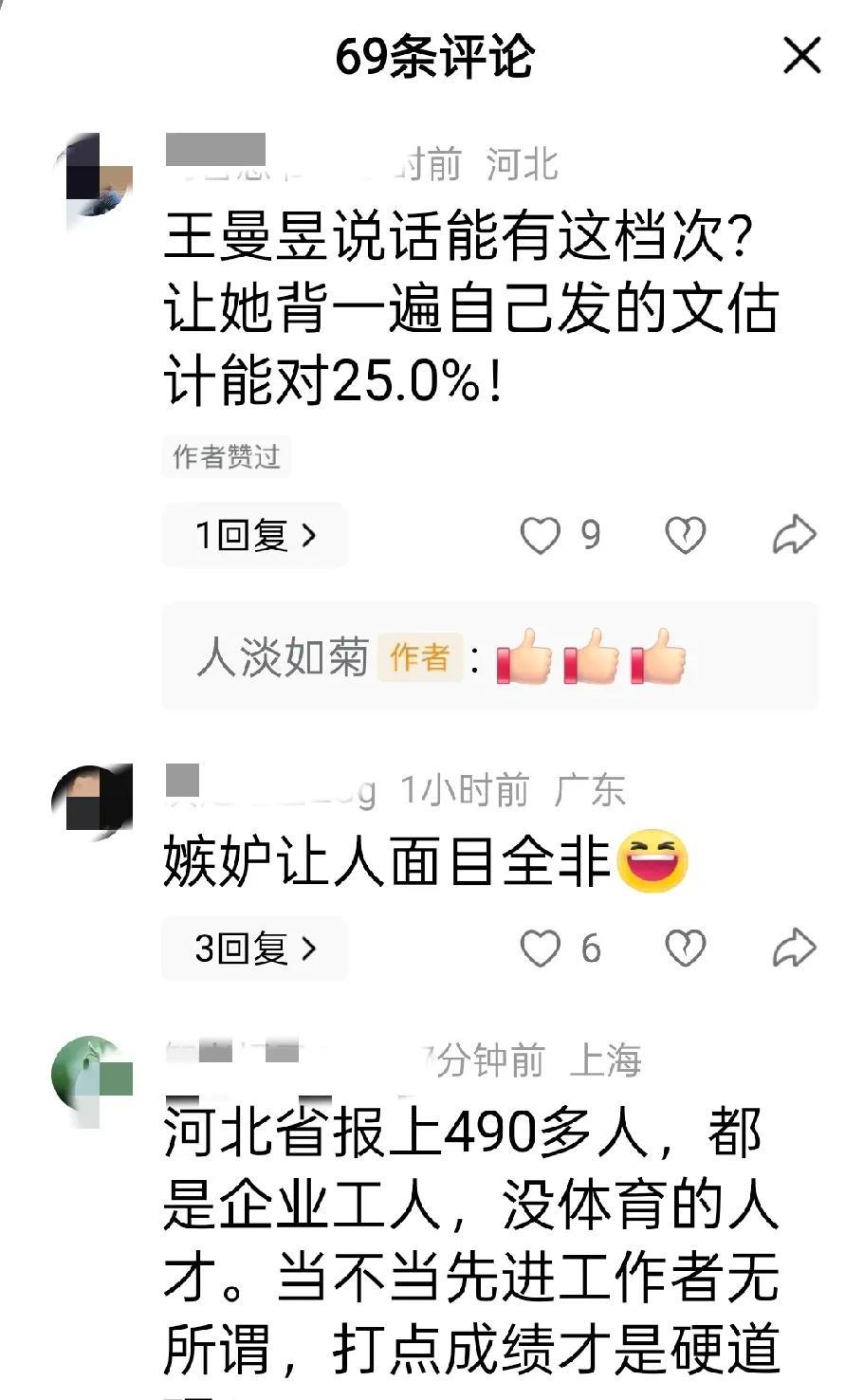Dislike the 嫉妒让人面目全非 comment
Screen dimensions: 845x1400
point(685,949)
